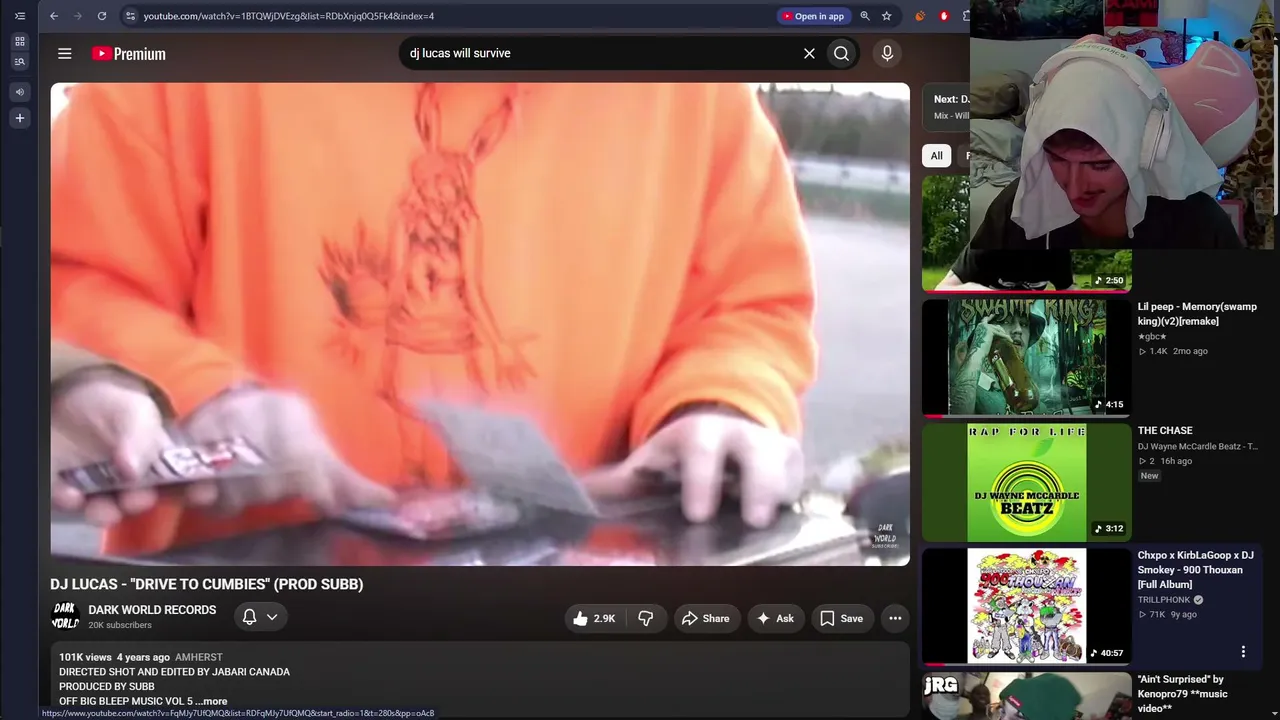Open the DJ Wayne McCardle Beatz channel
This screenshot has height=720, width=1280.
point(1198,447)
